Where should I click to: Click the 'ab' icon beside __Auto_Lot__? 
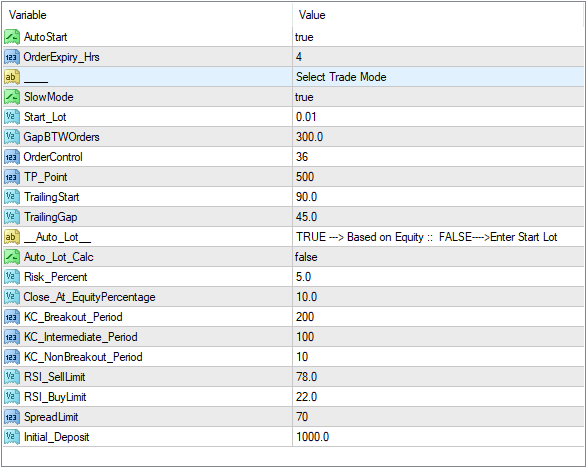coord(12,237)
